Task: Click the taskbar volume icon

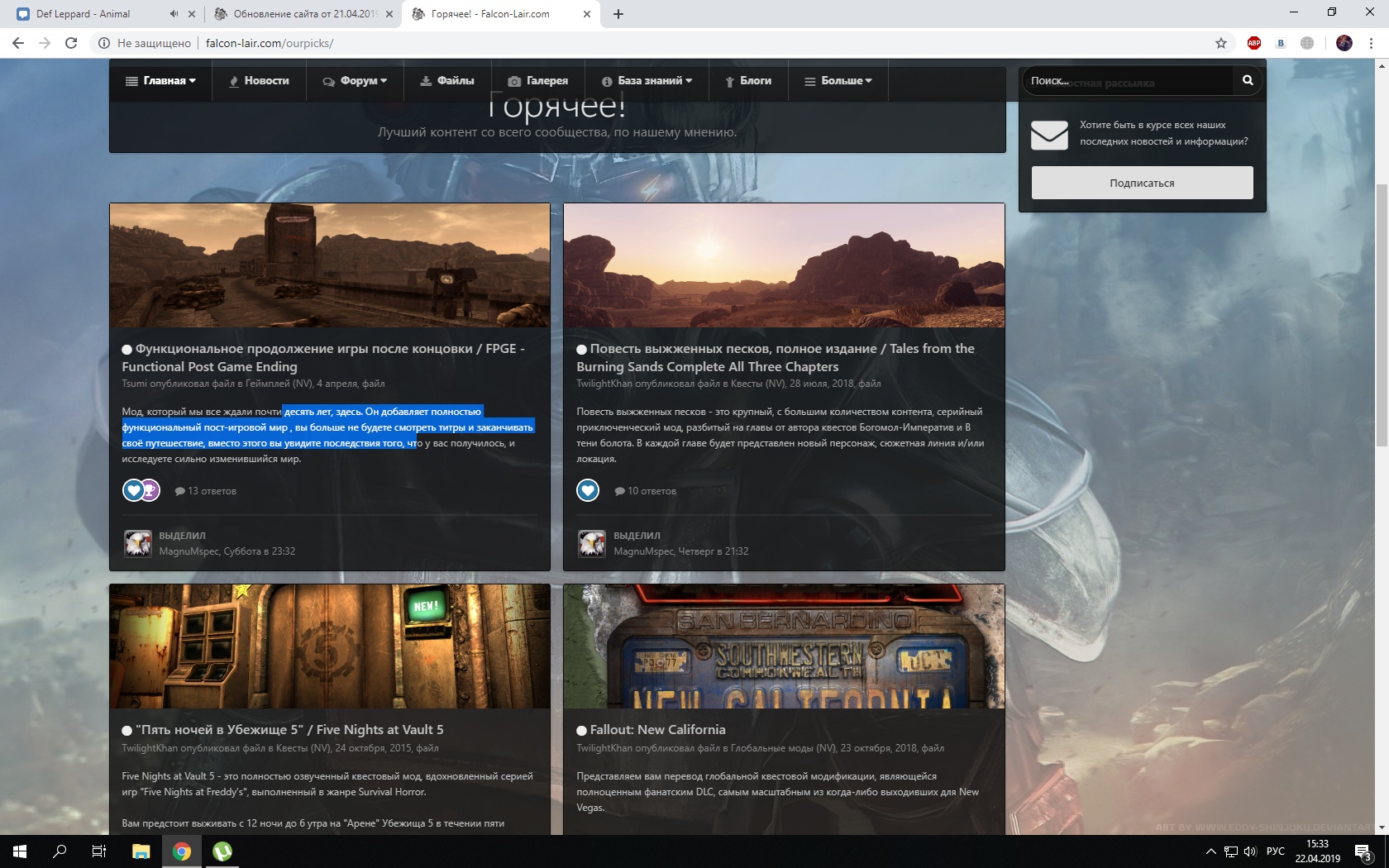Action: tap(1249, 851)
